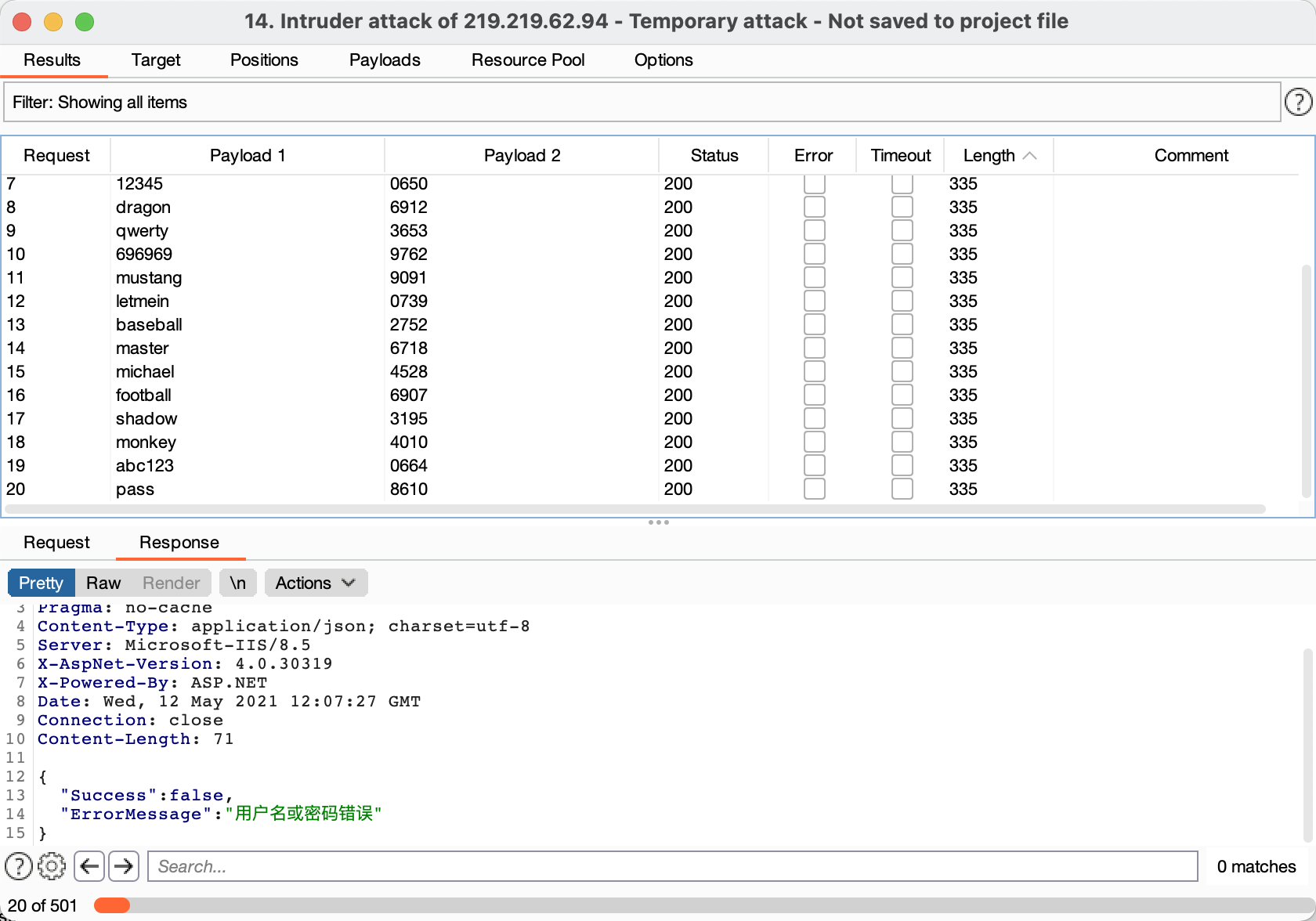1316x921 pixels.
Task: Sort by Comment column header
Action: (x=1191, y=156)
